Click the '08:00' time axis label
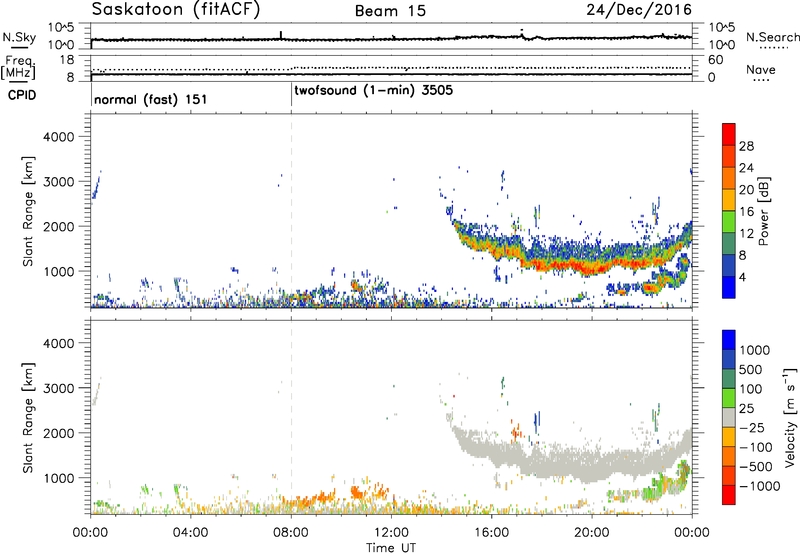 click(291, 533)
